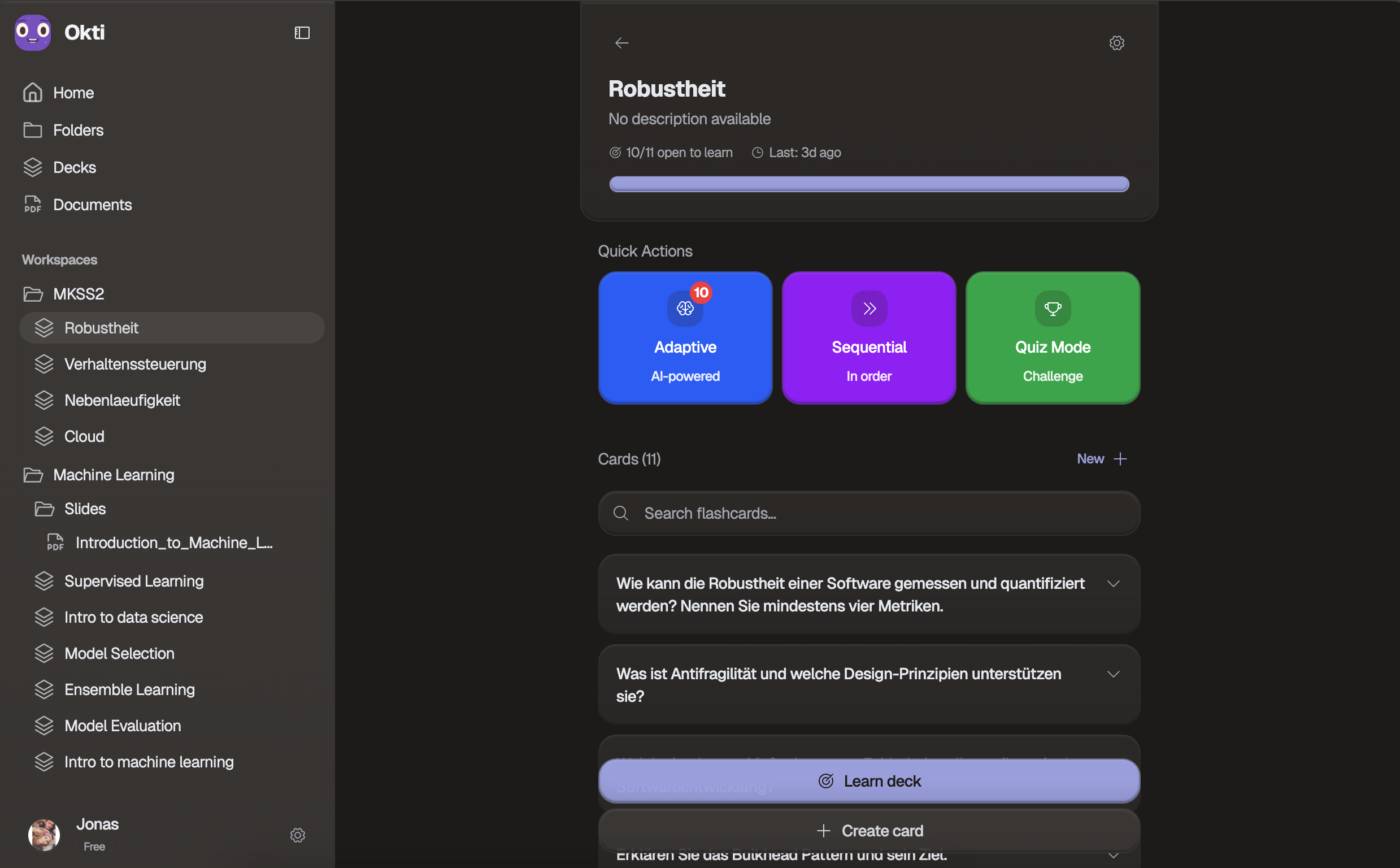Click the plus icon next to New
The width and height of the screenshot is (1400, 868).
[1120, 459]
